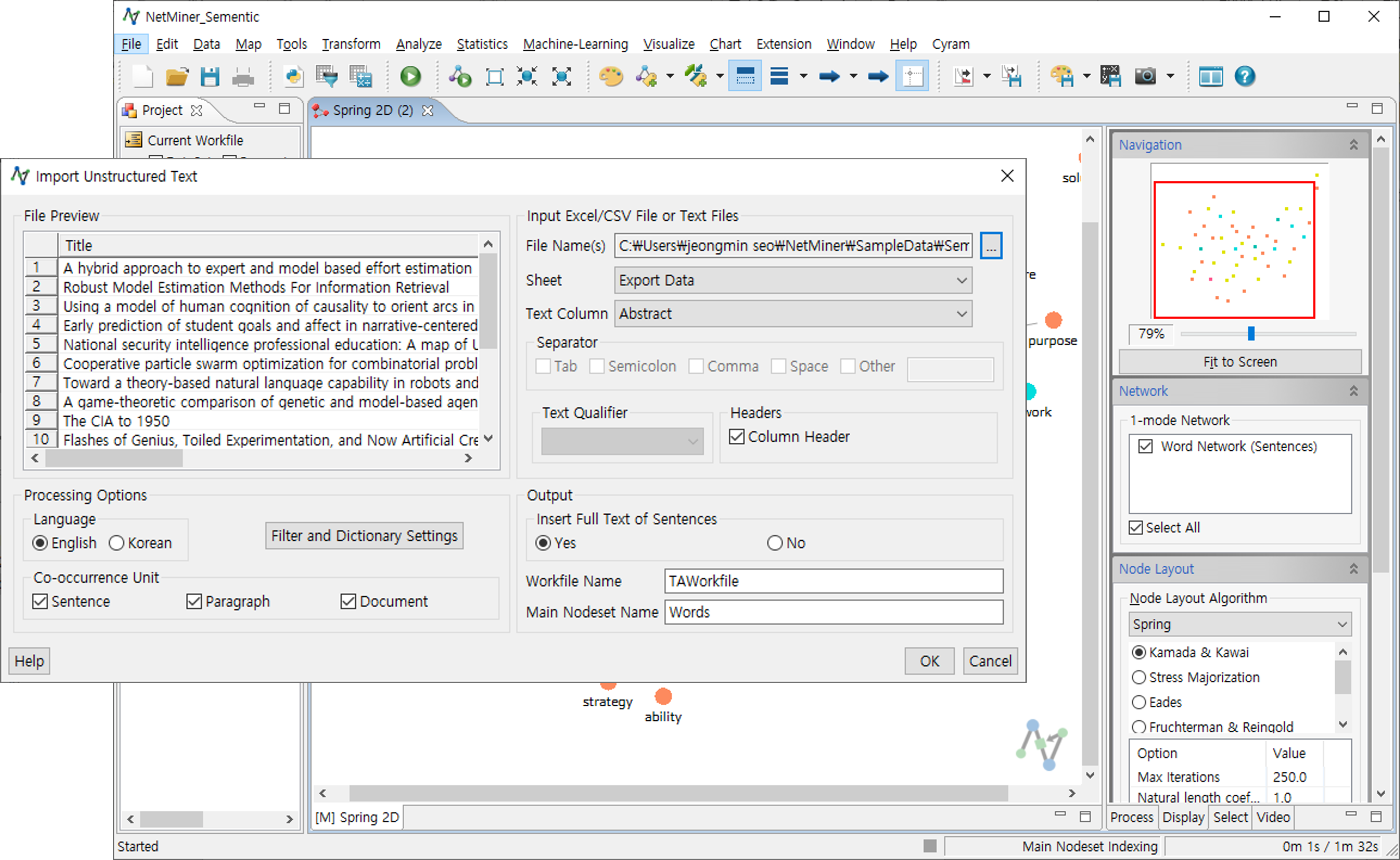This screenshot has height=860, width=1400.
Task: Click the Workfile Name input field
Action: tap(834, 581)
